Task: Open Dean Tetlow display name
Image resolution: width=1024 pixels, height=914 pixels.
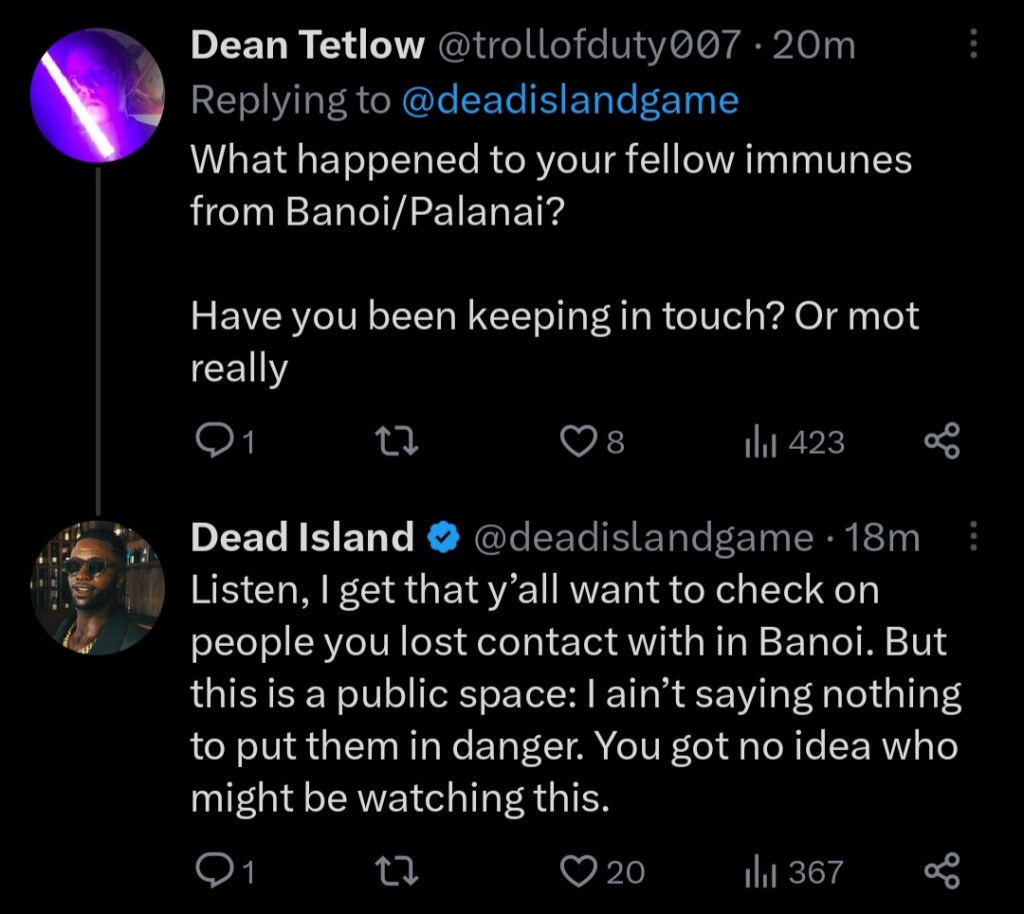Action: pos(307,46)
